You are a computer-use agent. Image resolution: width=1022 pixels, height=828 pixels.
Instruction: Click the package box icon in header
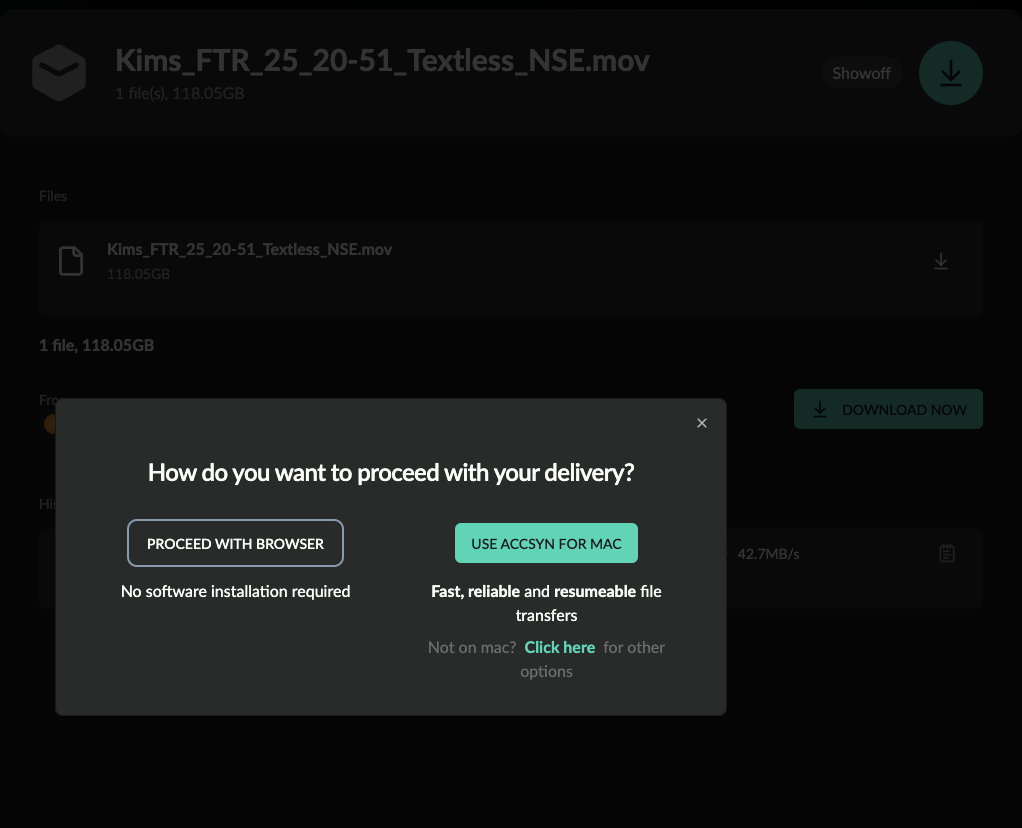(59, 73)
